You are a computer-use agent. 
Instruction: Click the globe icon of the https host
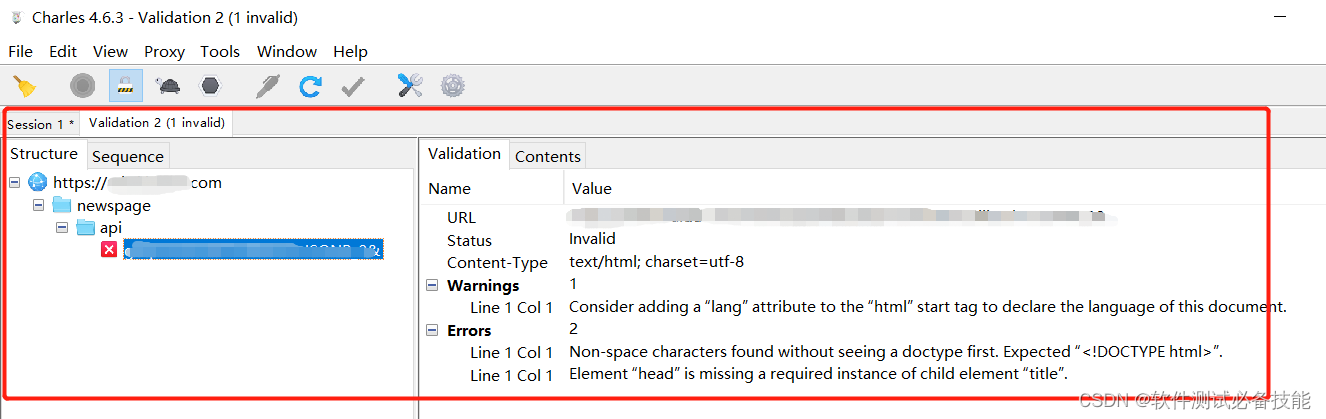coord(38,182)
